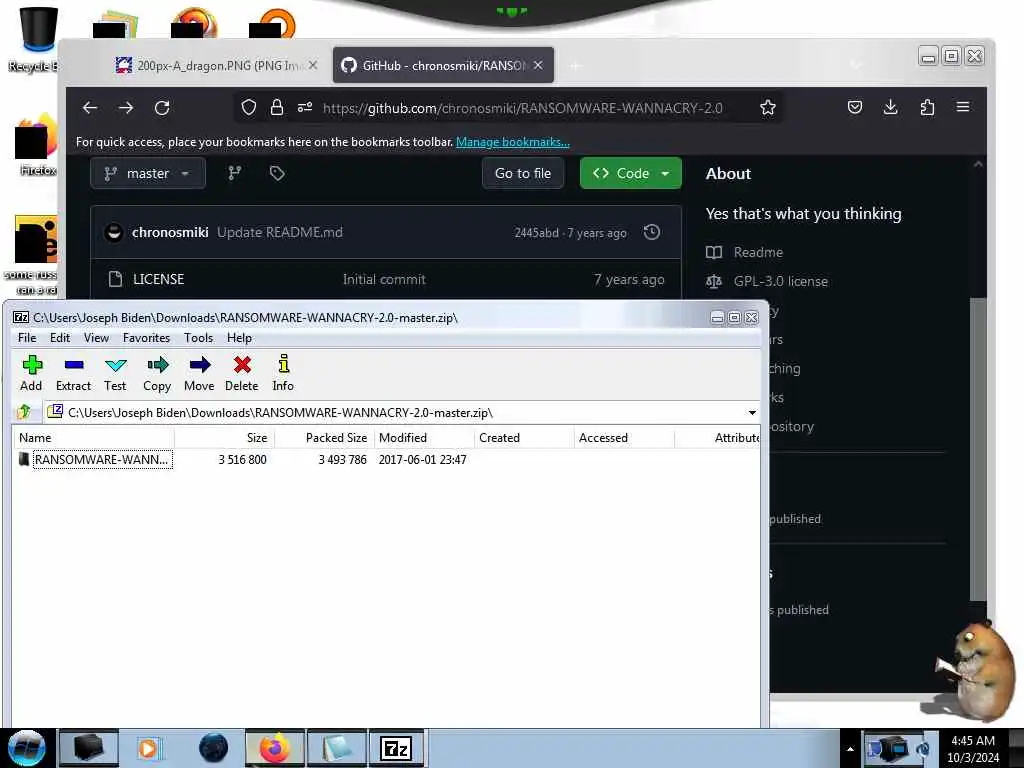
Task: Open 7-Zip File menu
Action: click(27, 338)
